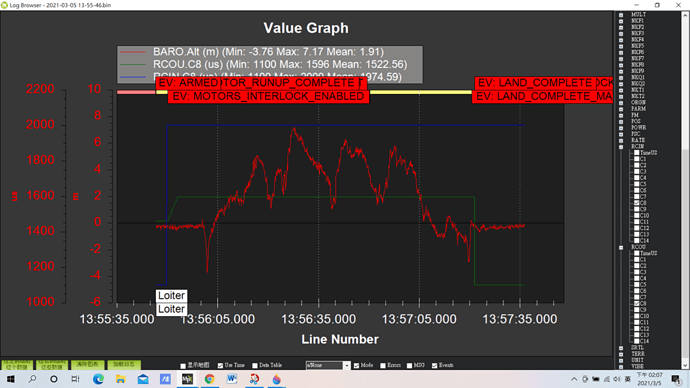Viewport: 690px width, 388px height.
Task: Click the fourth green button at bottom left
Action: 124,365
